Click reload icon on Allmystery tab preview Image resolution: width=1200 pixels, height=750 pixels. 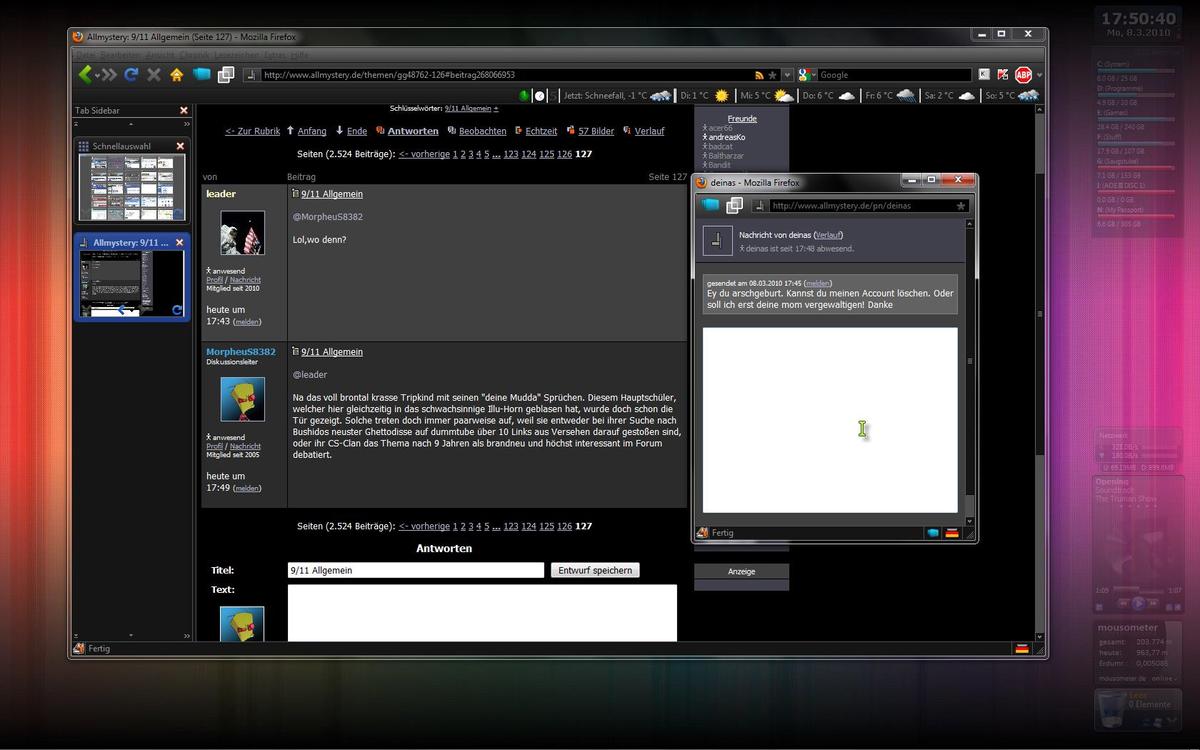pos(177,310)
